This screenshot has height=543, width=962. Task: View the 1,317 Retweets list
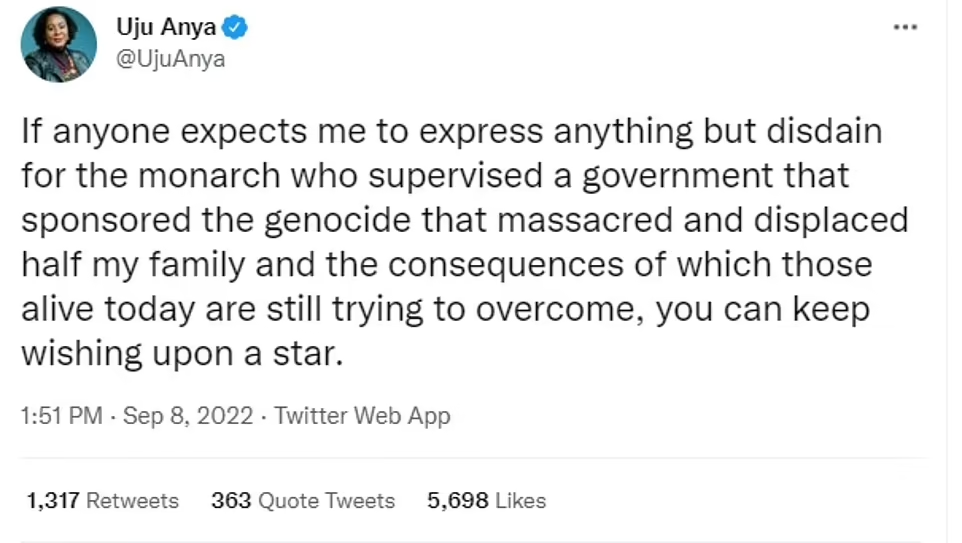[x=102, y=500]
